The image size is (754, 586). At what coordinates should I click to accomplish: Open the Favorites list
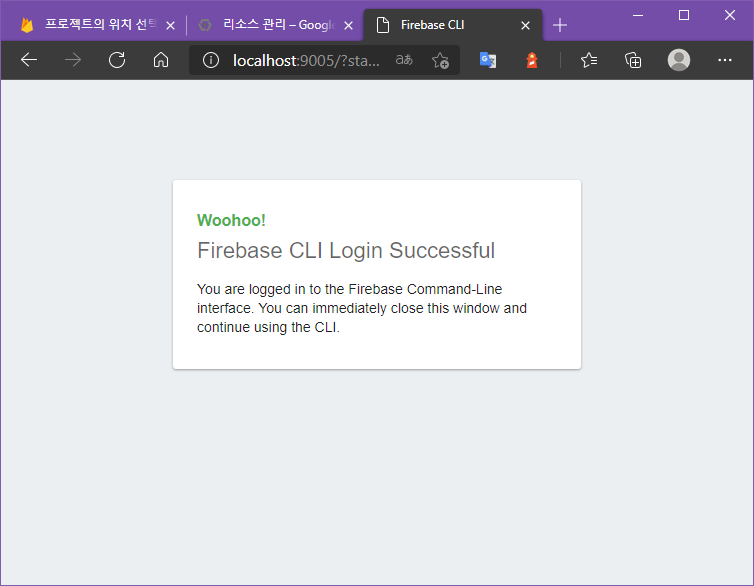pyautogui.click(x=589, y=60)
